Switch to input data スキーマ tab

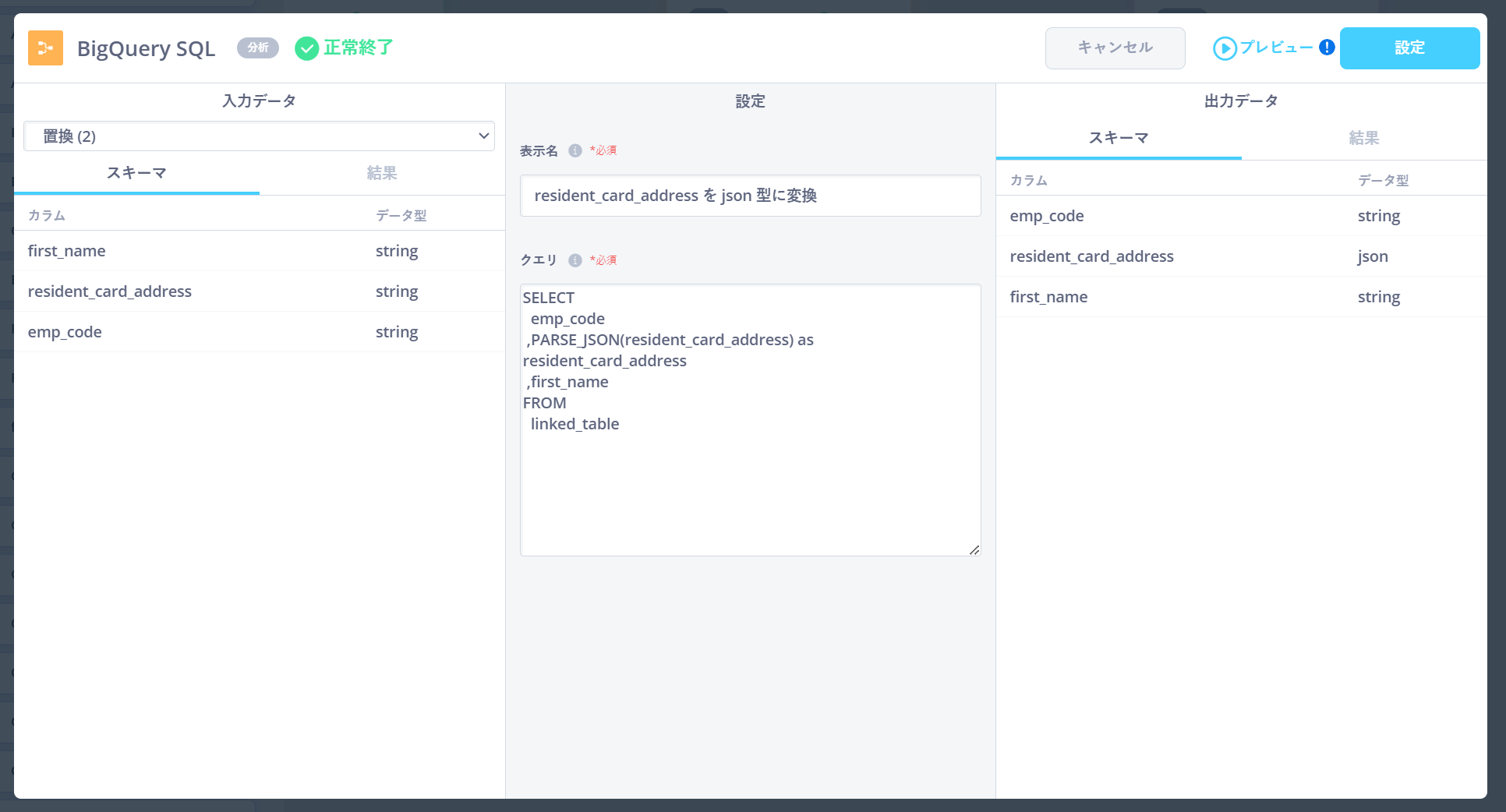click(136, 173)
